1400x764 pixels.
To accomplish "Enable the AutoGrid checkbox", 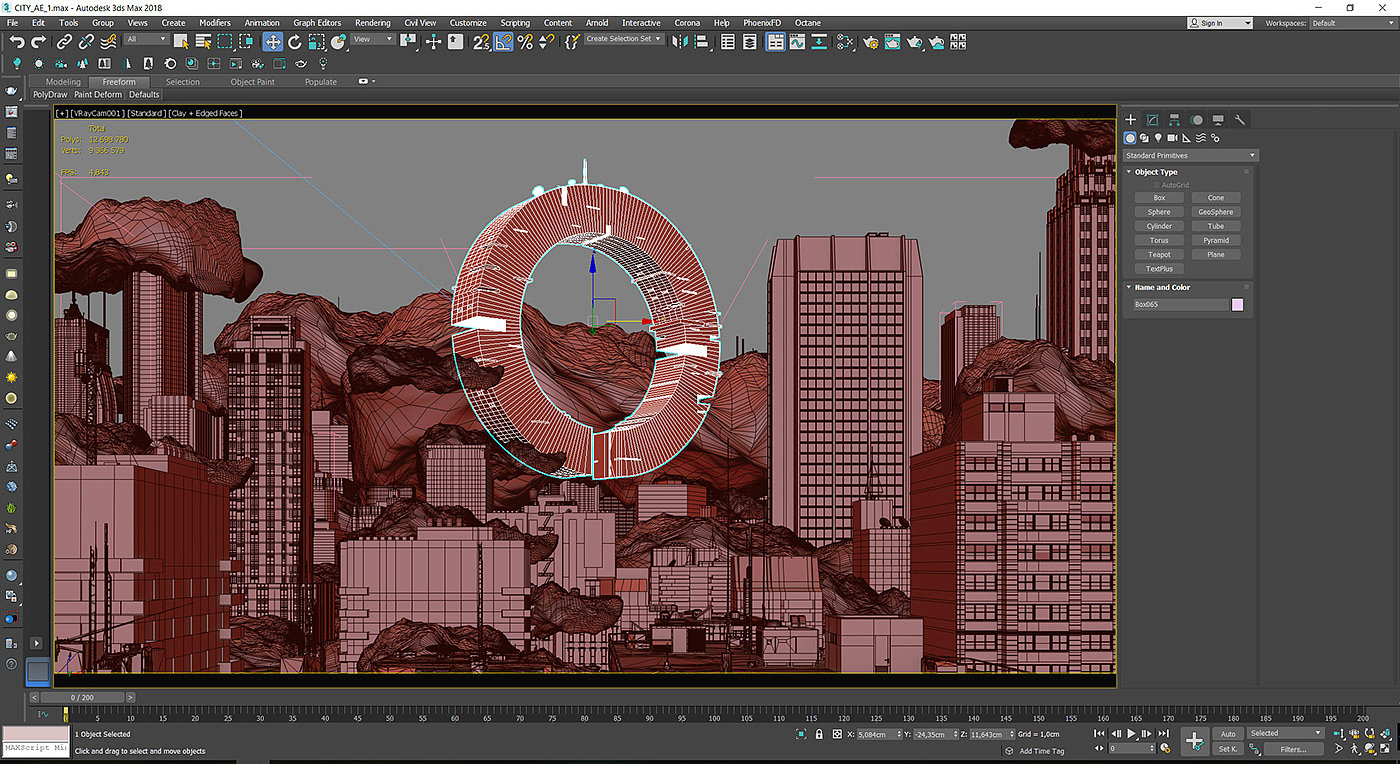I will coord(1157,185).
